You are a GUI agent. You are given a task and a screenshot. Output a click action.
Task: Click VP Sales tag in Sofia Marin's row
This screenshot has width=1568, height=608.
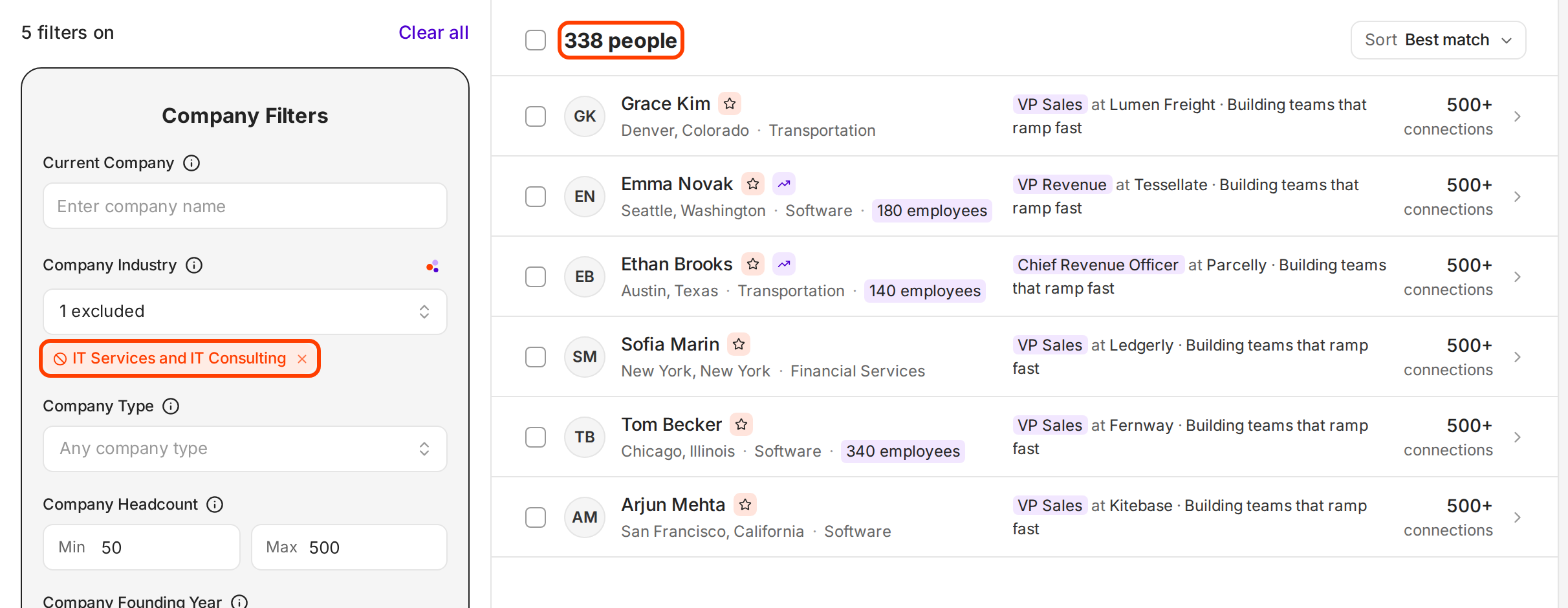tap(1049, 345)
